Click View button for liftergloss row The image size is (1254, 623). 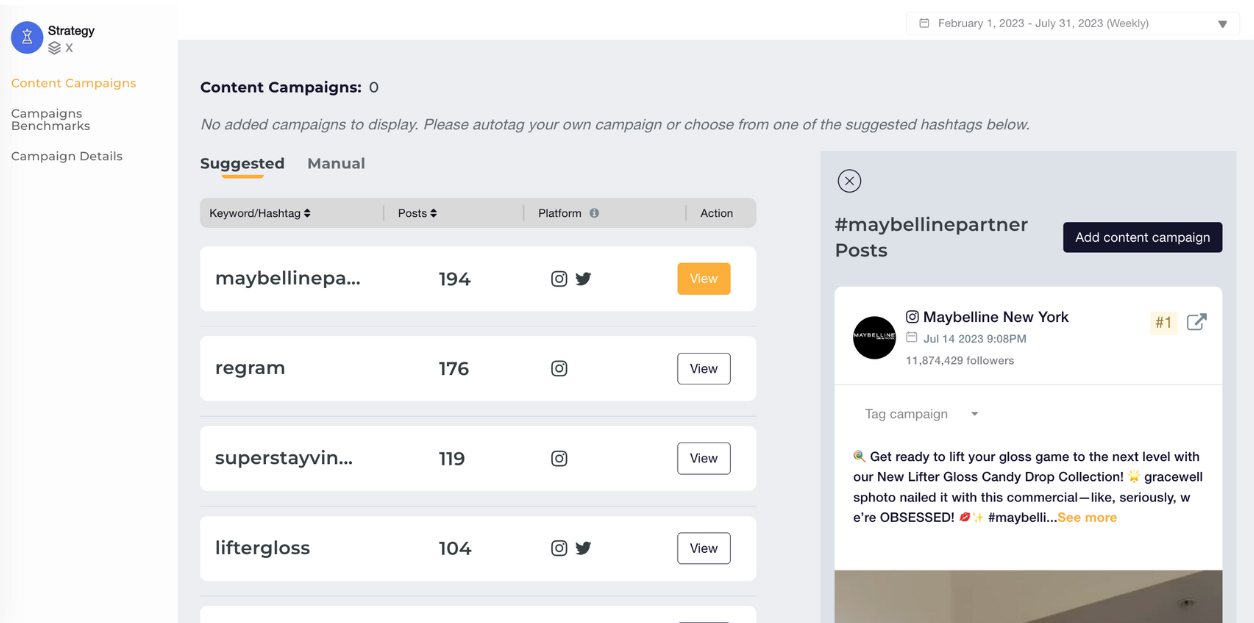coord(704,548)
